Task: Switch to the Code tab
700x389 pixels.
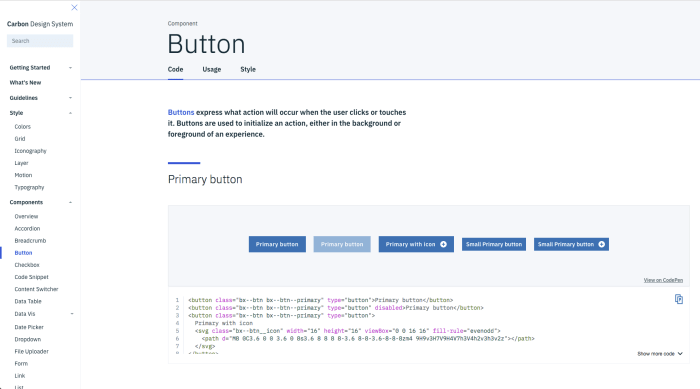Action: click(175, 69)
